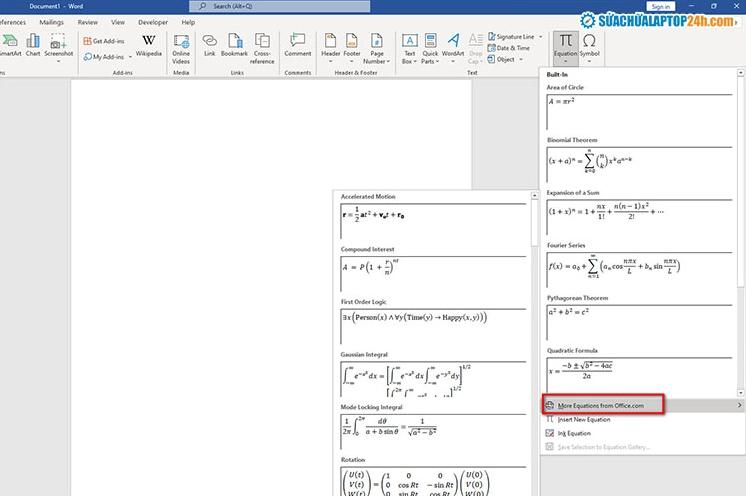Pick the Compound Interest equation
This screenshot has height=496, width=746.
coord(433,274)
